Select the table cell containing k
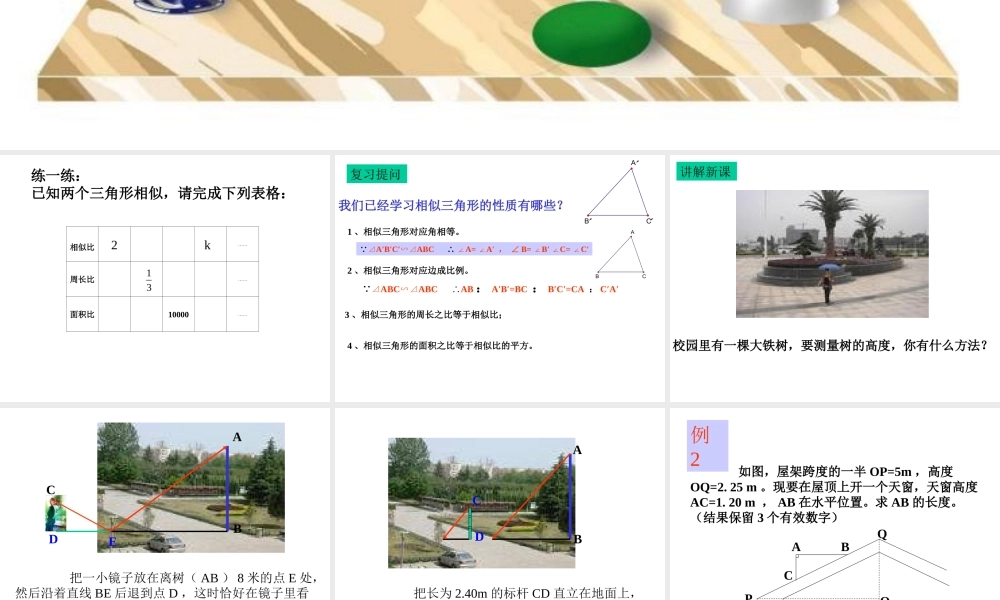The image size is (1000, 600). click(210, 244)
